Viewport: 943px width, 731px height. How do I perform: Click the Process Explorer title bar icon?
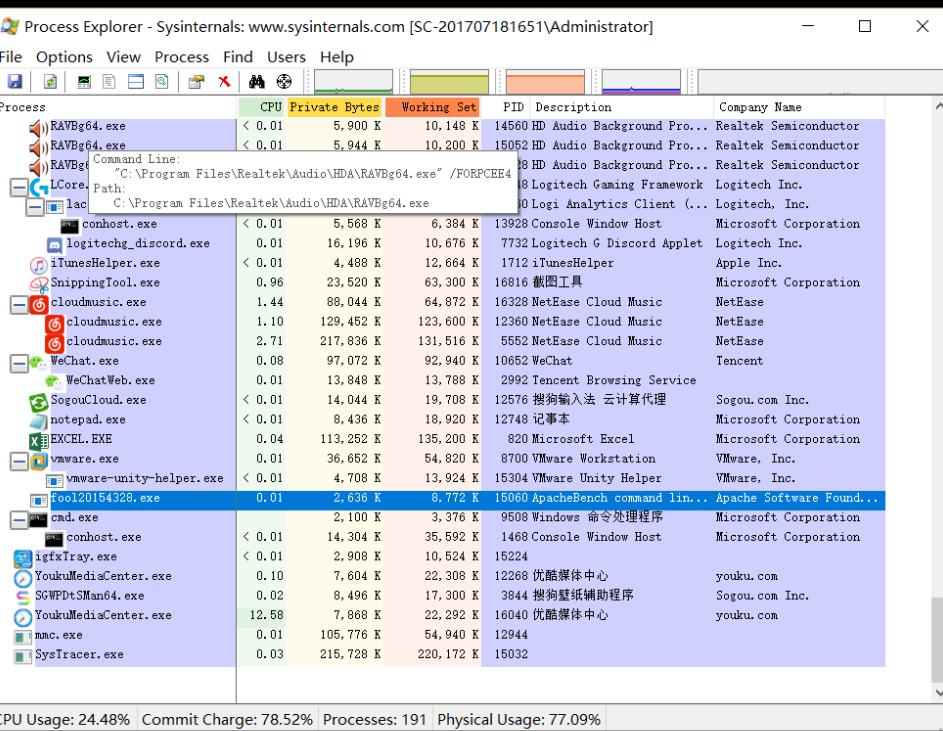click(x=9, y=26)
